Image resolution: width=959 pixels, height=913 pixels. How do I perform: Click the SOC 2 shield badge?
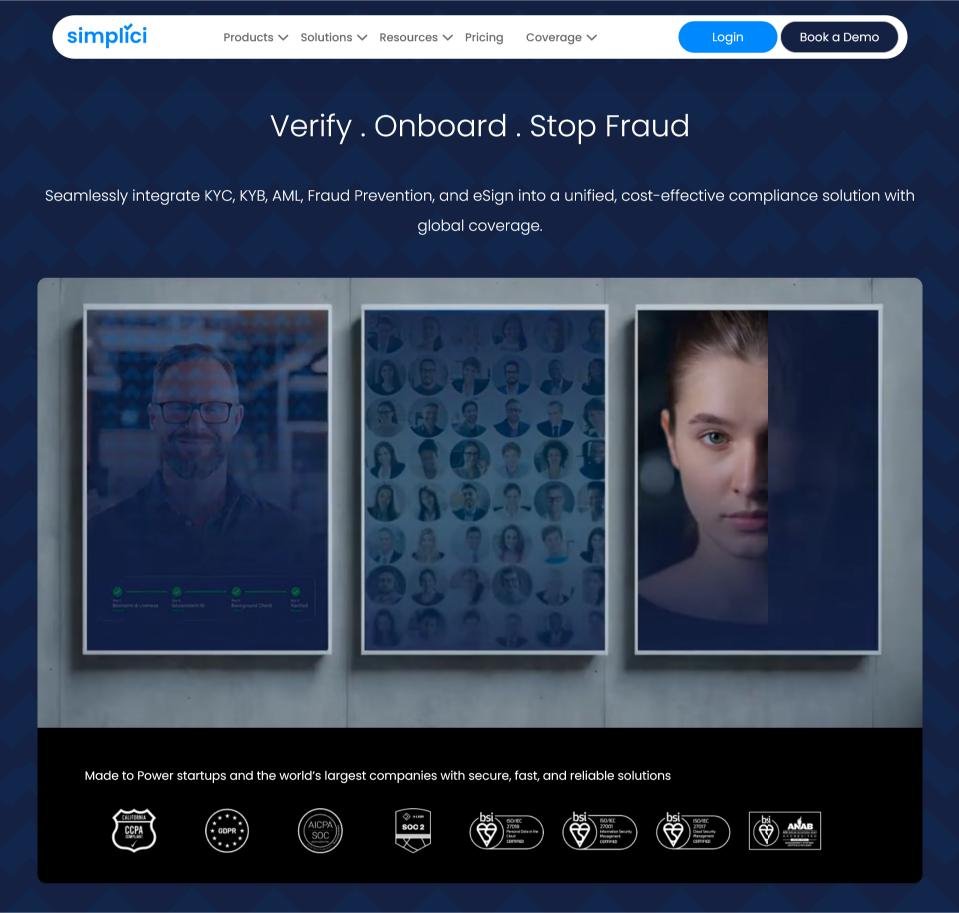[413, 830]
